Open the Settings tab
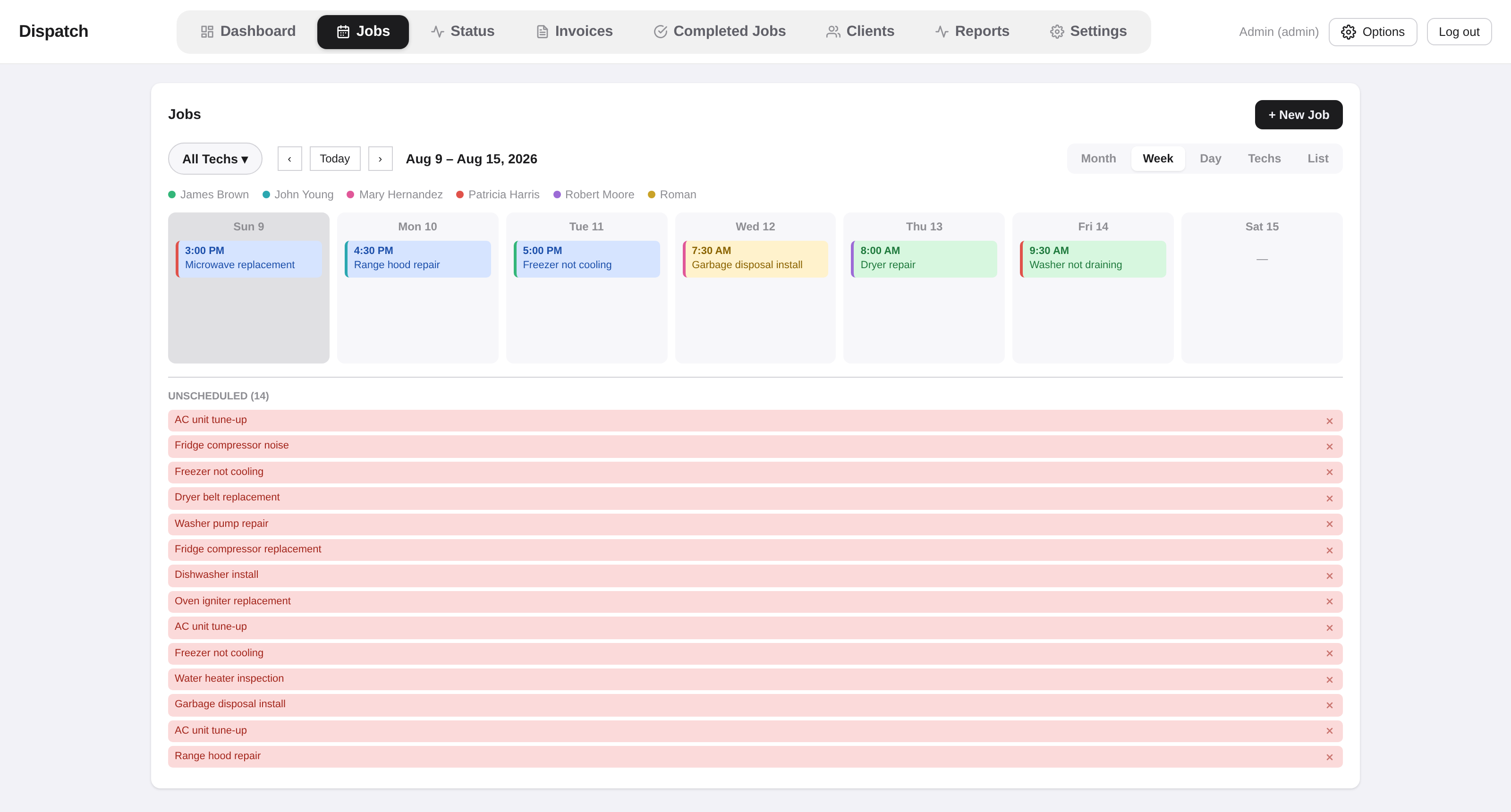This screenshot has height=812, width=1511. tap(1089, 32)
